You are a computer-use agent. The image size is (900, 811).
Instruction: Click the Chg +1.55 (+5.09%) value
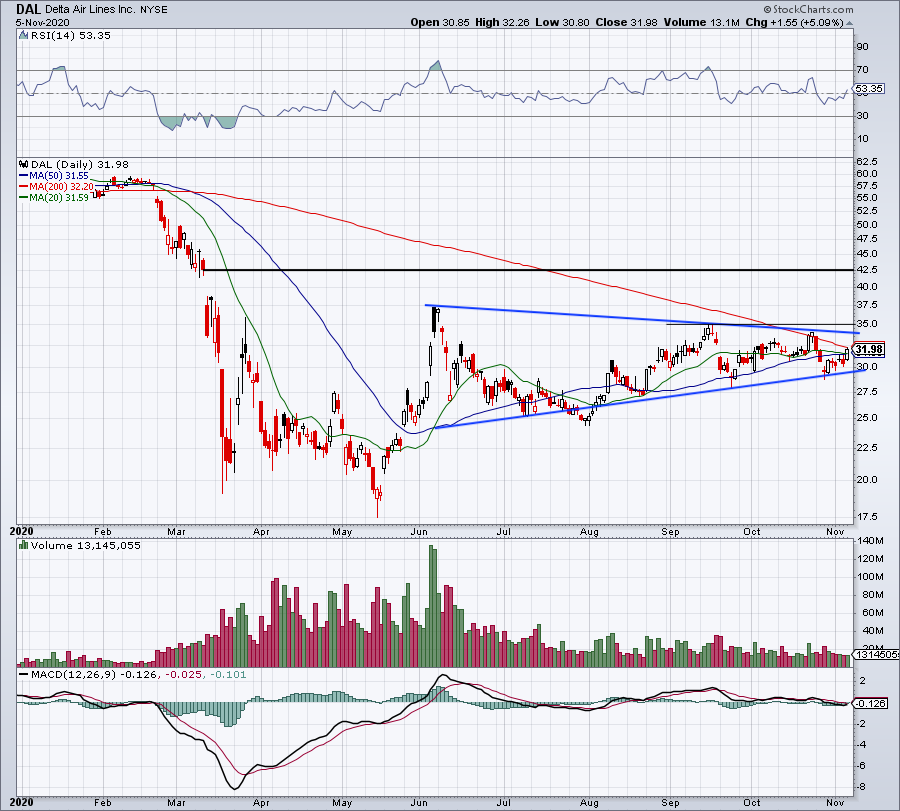794,22
